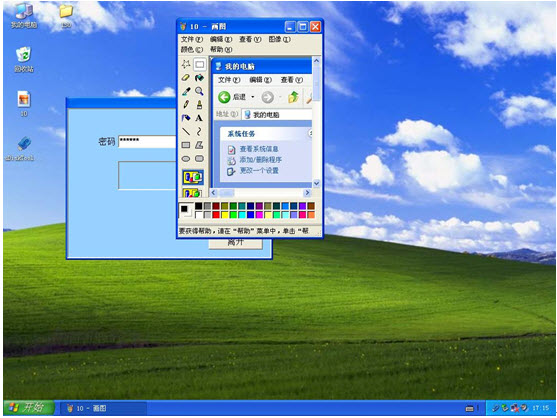Choose the straight Line tool
Image resolution: width=557 pixels, height=418 pixels.
186,131
